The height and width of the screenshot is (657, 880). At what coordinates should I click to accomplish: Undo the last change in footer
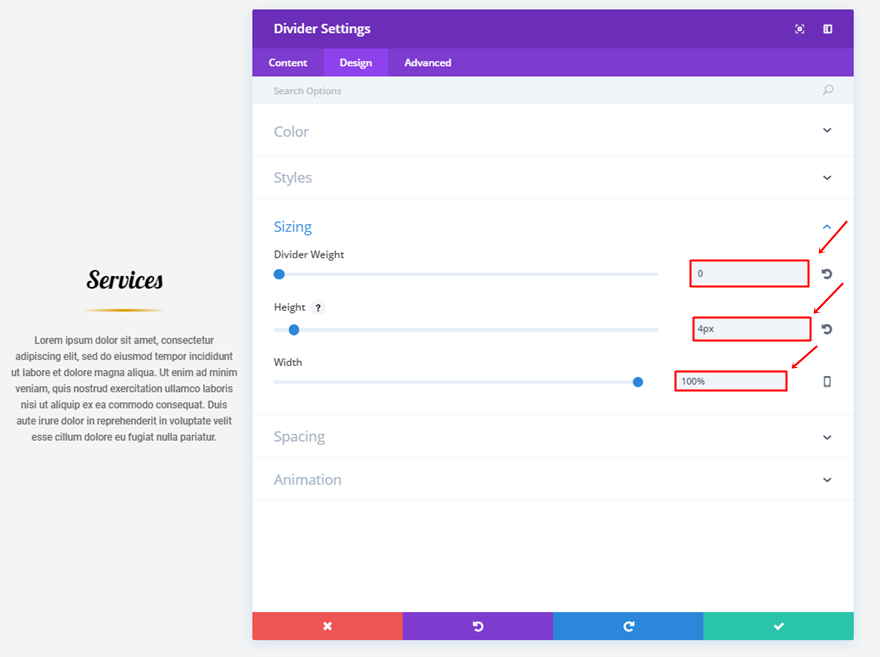[x=478, y=626]
